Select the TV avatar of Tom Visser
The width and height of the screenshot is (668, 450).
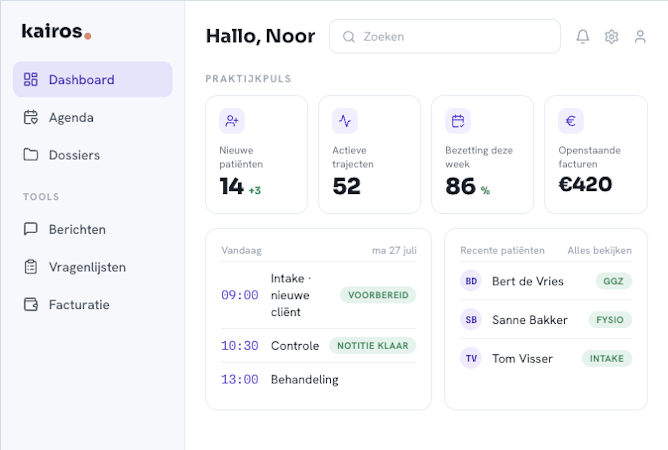pos(471,358)
